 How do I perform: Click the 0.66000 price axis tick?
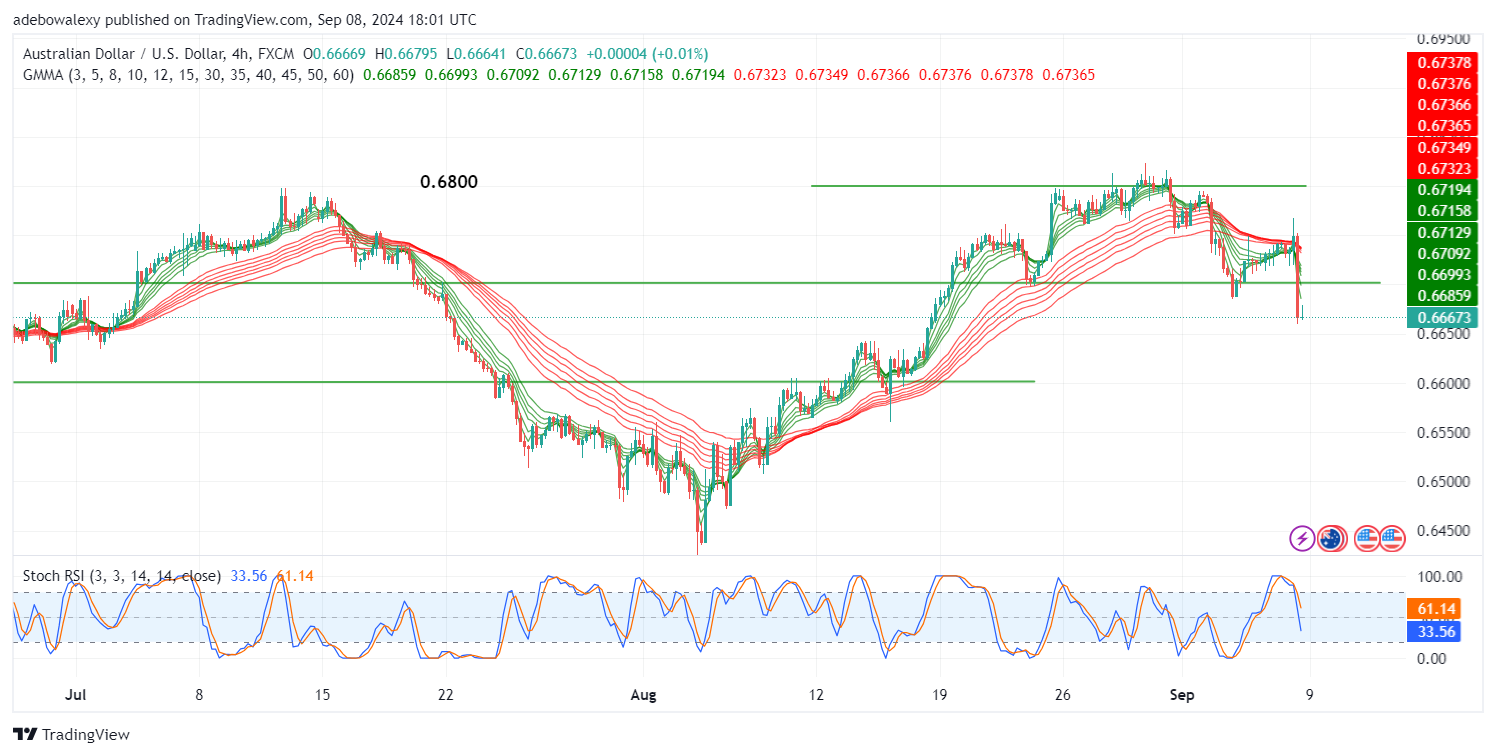(x=1441, y=384)
